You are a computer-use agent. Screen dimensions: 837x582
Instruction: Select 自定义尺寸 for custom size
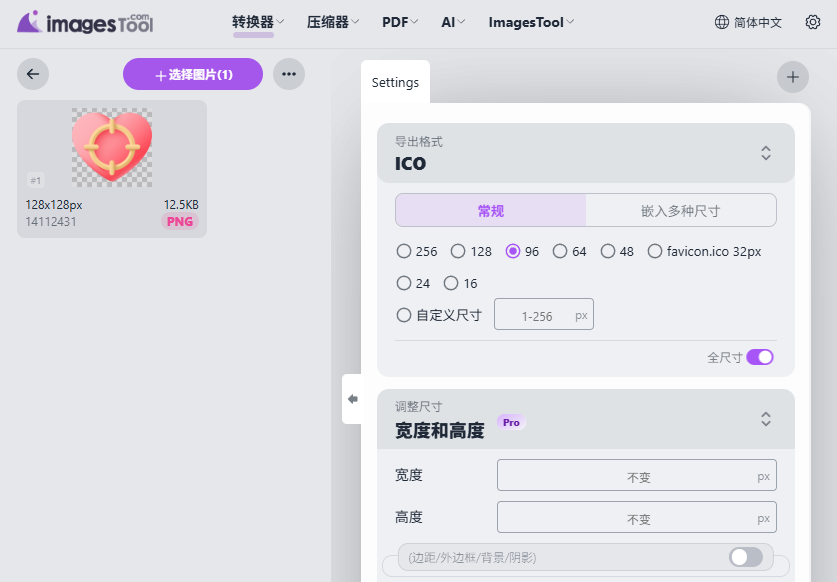(404, 314)
